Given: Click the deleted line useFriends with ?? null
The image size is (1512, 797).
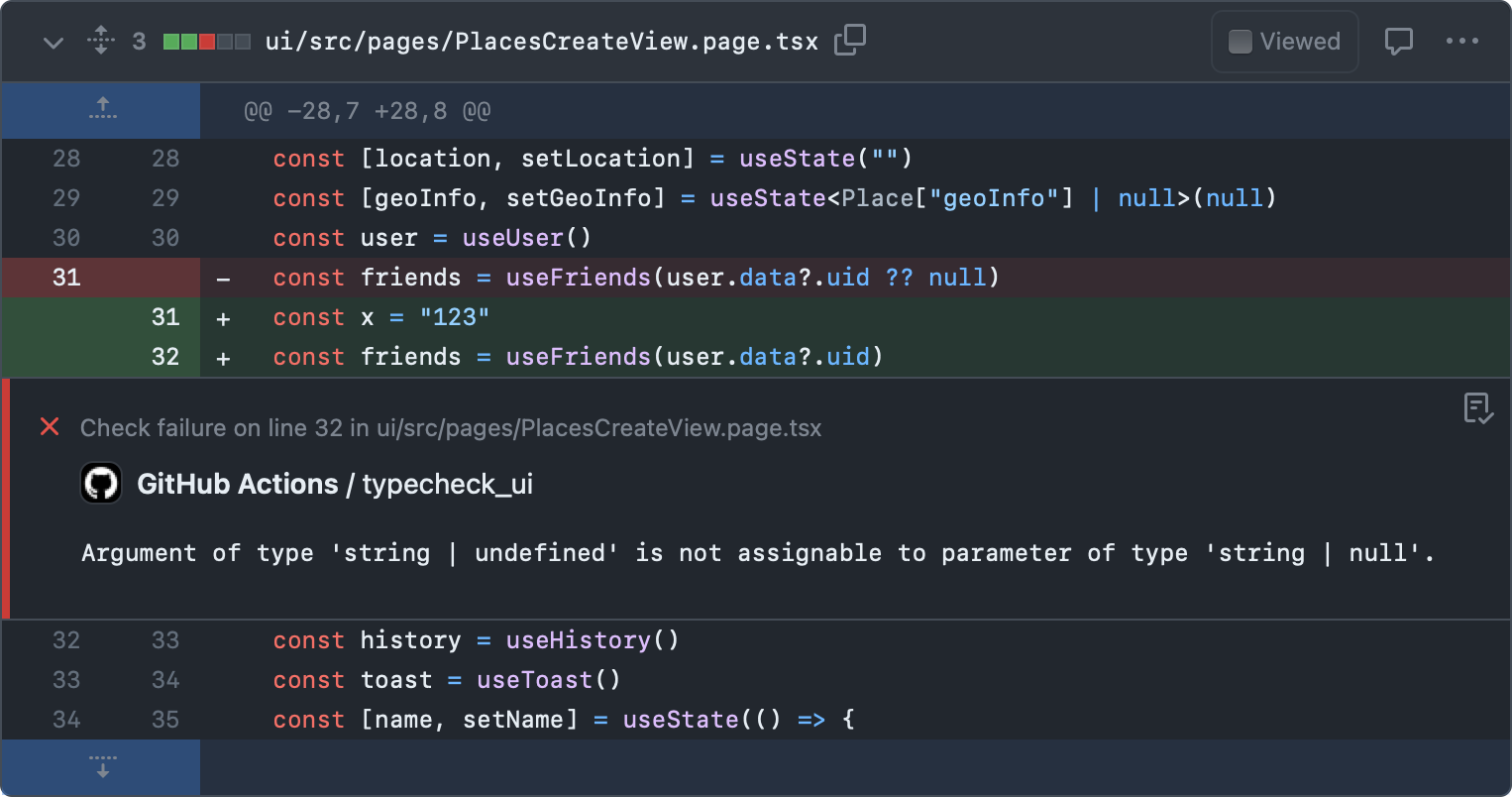Looking at the screenshot, I should click(x=636, y=278).
